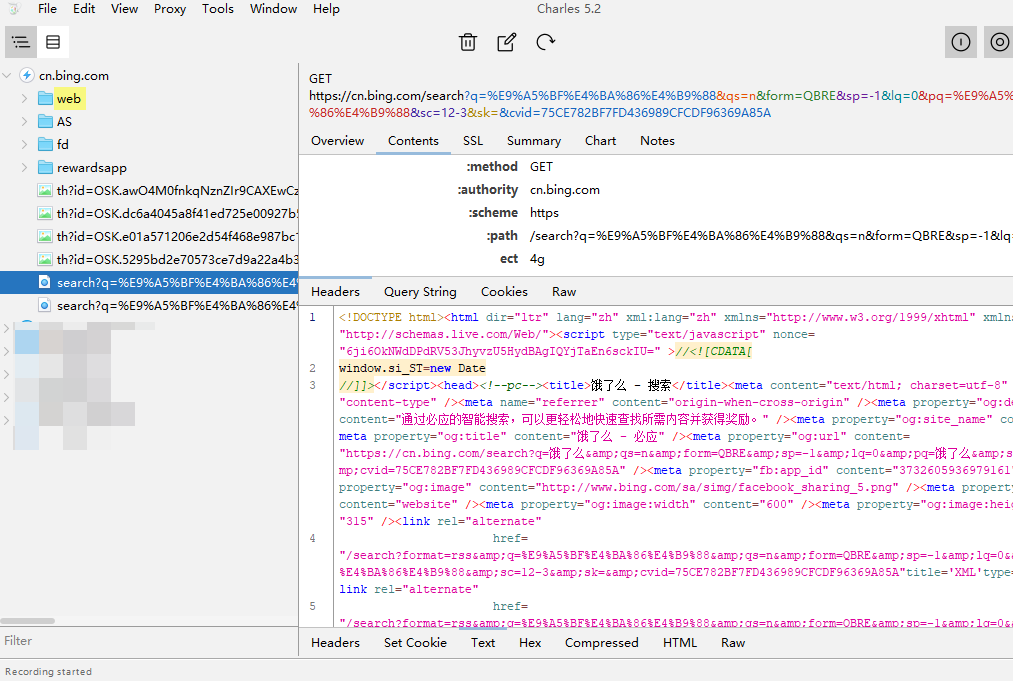Screen dimensions: 1013x681
Task: Open the Set Cookie tab
Action: click(415, 643)
